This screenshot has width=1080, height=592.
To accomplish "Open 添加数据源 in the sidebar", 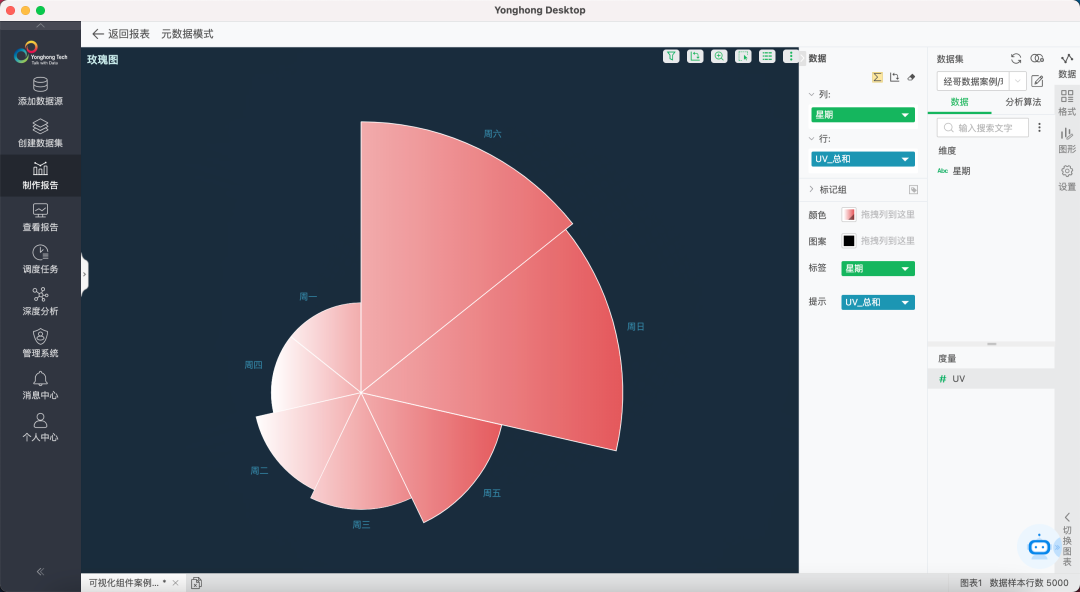I will pyautogui.click(x=40, y=92).
